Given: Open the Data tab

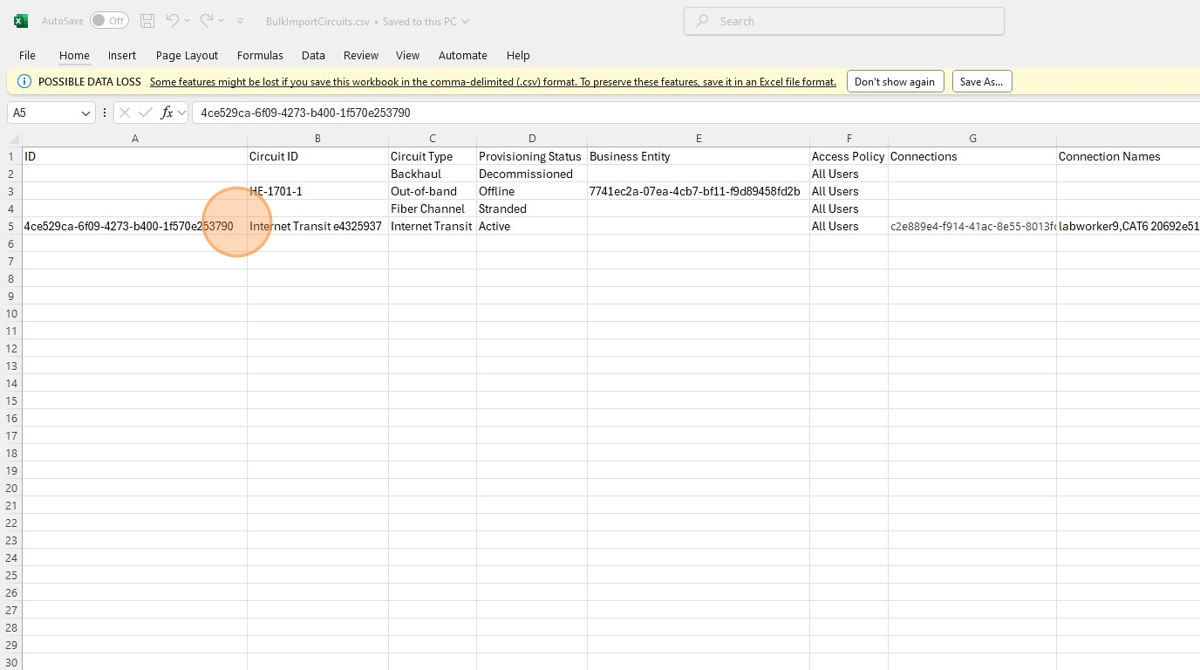Looking at the screenshot, I should pos(313,55).
